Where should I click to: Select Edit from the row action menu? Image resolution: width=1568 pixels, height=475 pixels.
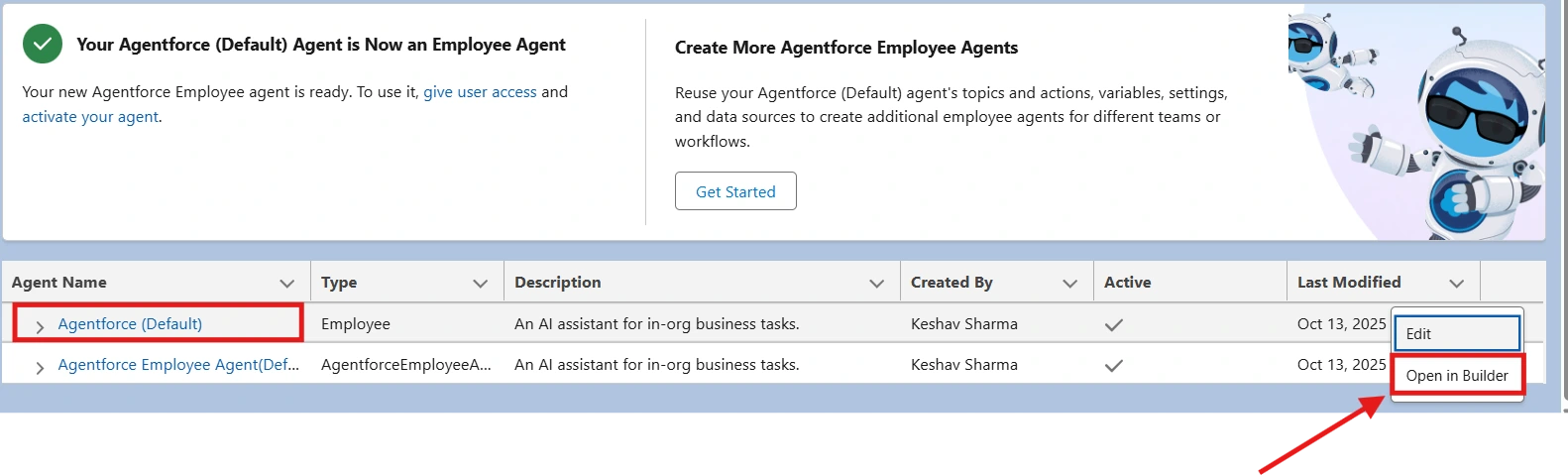(x=1457, y=334)
